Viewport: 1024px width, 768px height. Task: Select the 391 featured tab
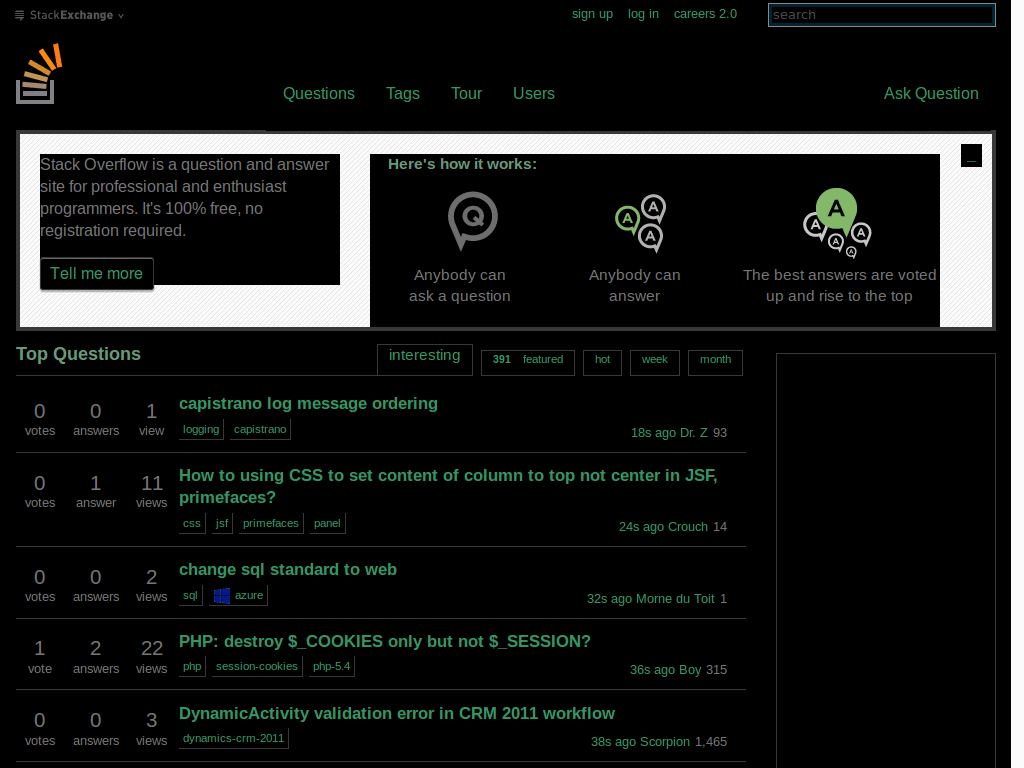click(528, 362)
